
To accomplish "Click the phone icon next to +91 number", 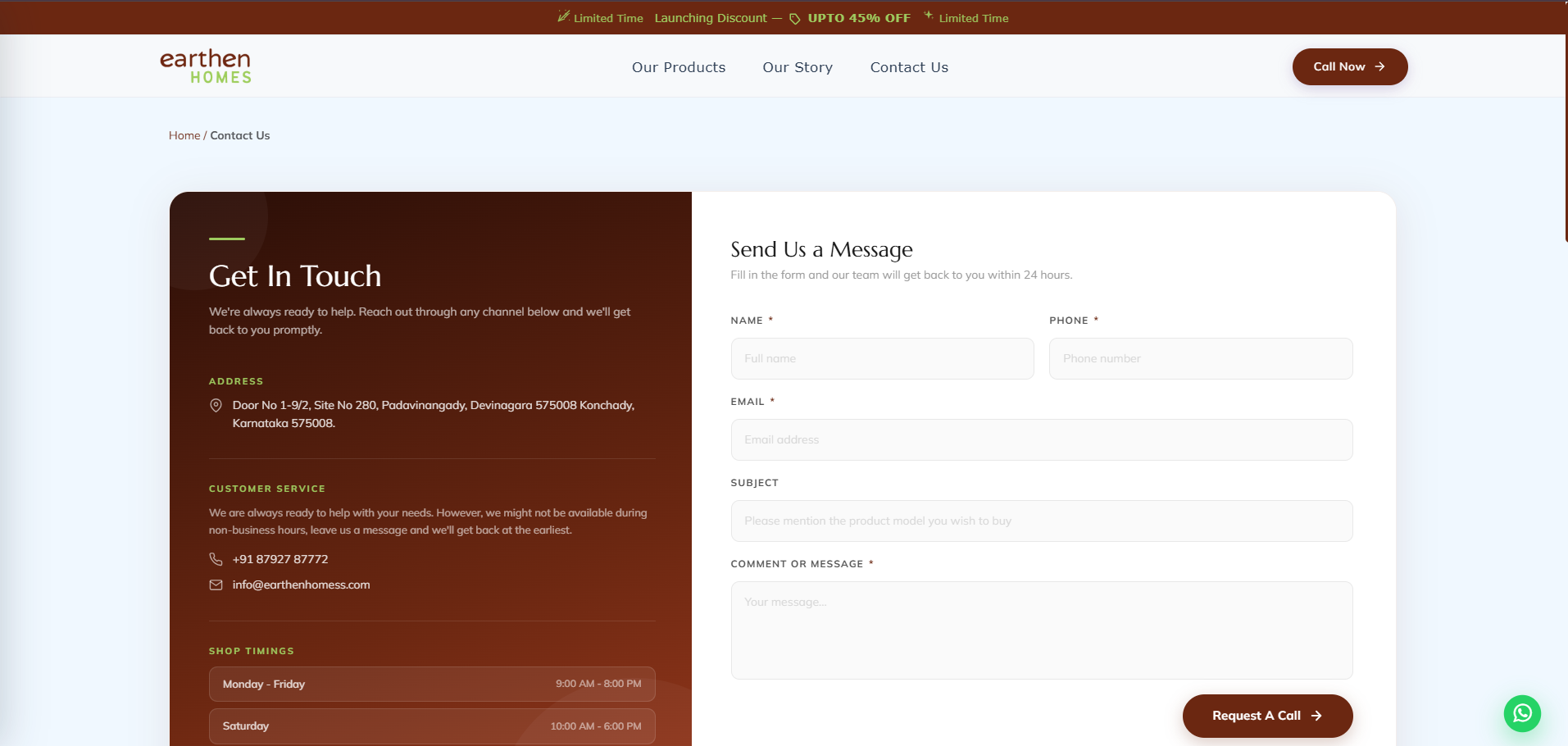I will coord(216,559).
